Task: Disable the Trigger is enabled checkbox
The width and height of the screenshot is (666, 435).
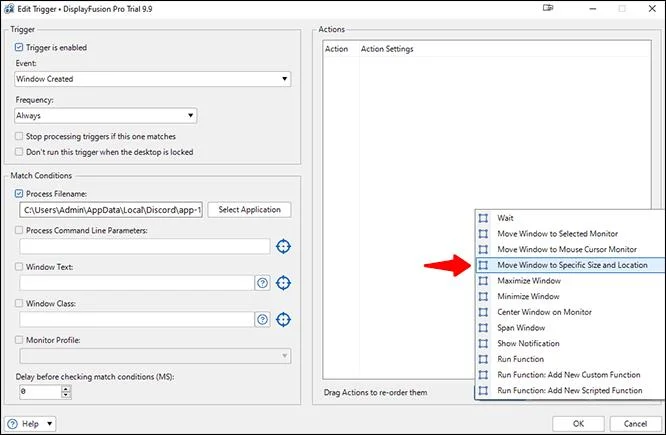Action: click(x=19, y=48)
